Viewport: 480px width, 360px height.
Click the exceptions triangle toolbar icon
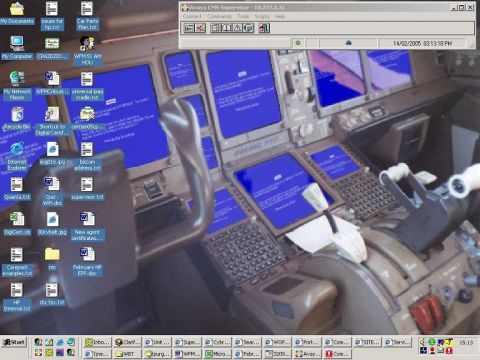pyautogui.click(x=237, y=28)
